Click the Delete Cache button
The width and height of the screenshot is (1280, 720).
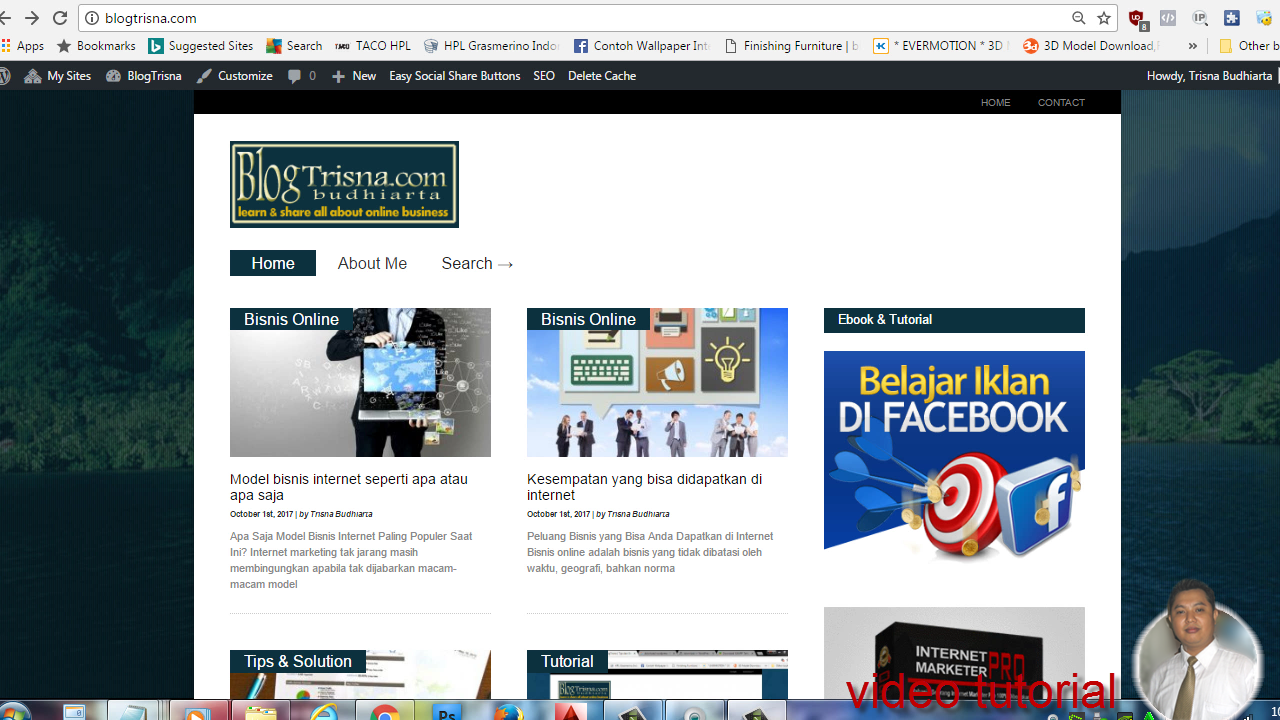click(x=601, y=76)
